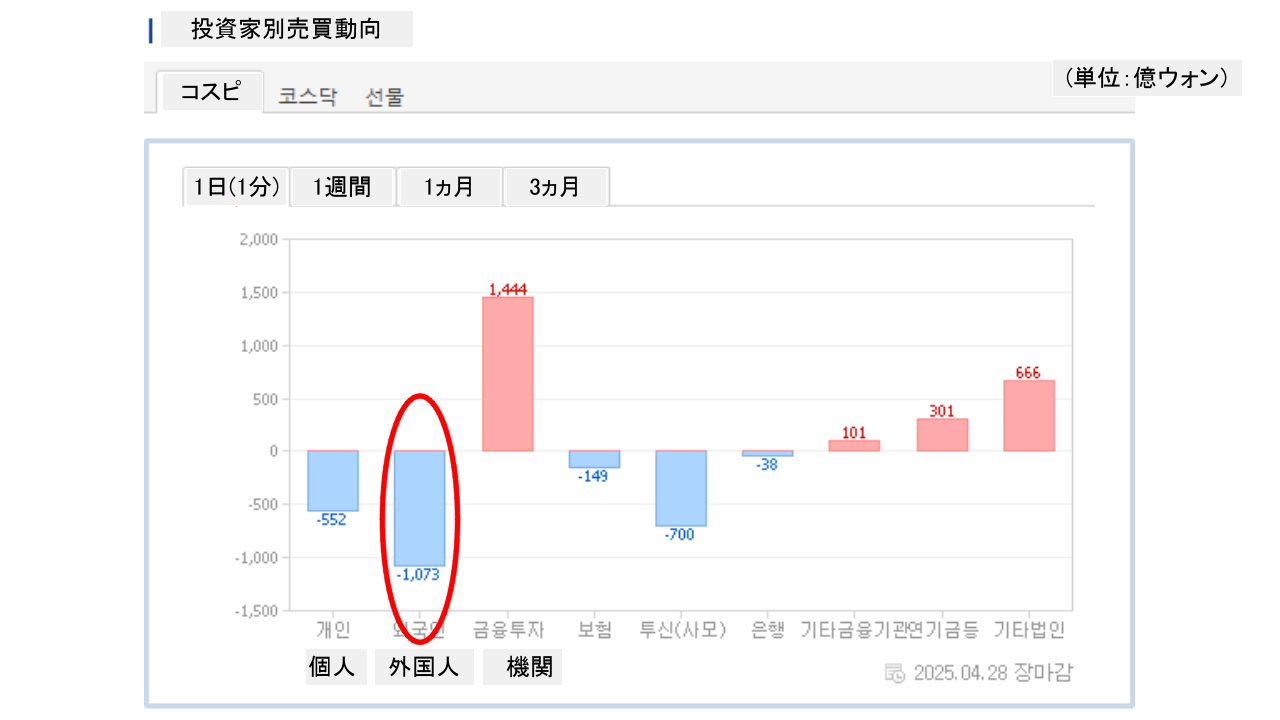Screen dimensions: 1280x720
Task: Open the 선물 tab
Action: coord(385,97)
